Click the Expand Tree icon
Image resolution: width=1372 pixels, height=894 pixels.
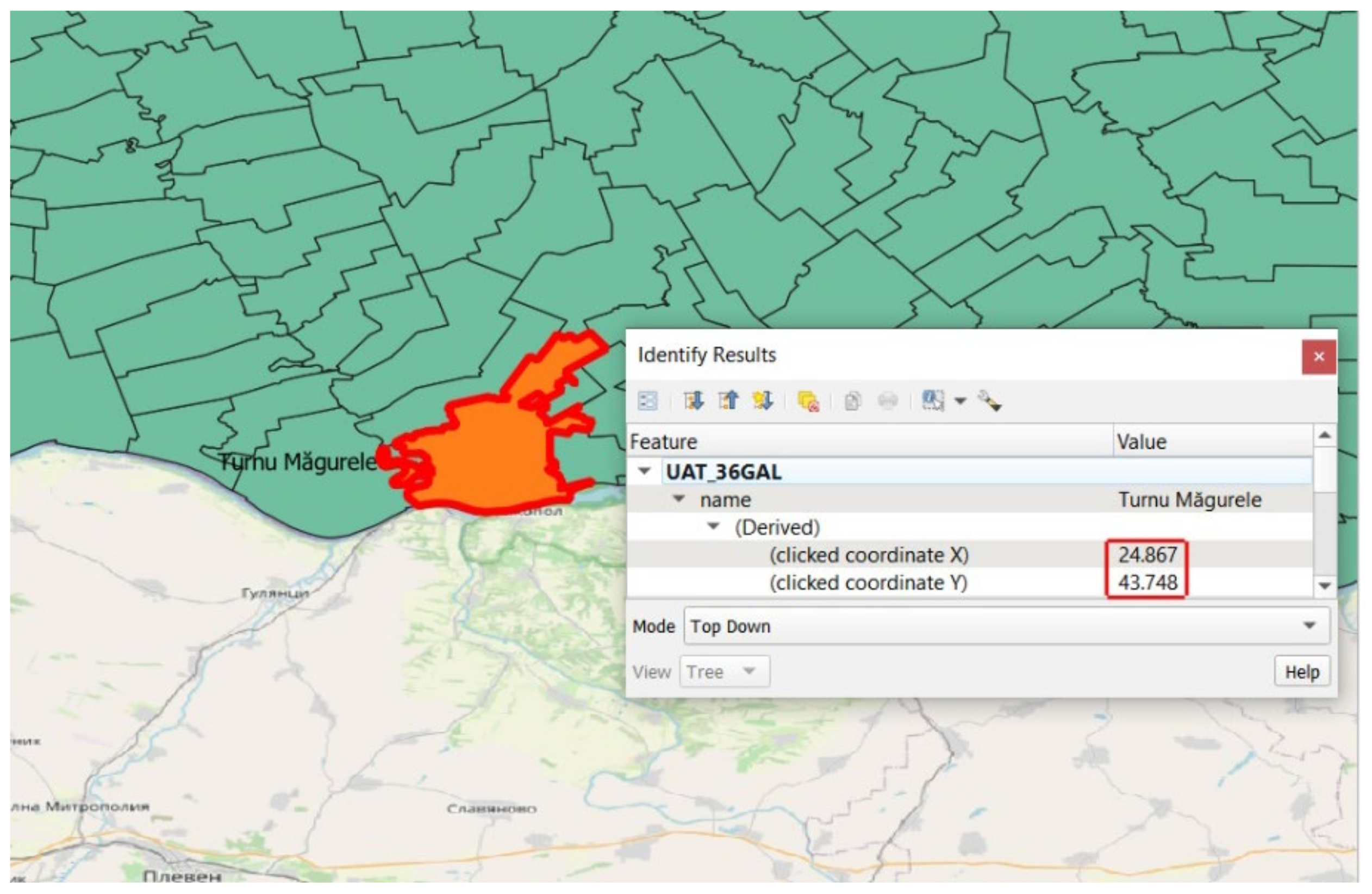694,400
